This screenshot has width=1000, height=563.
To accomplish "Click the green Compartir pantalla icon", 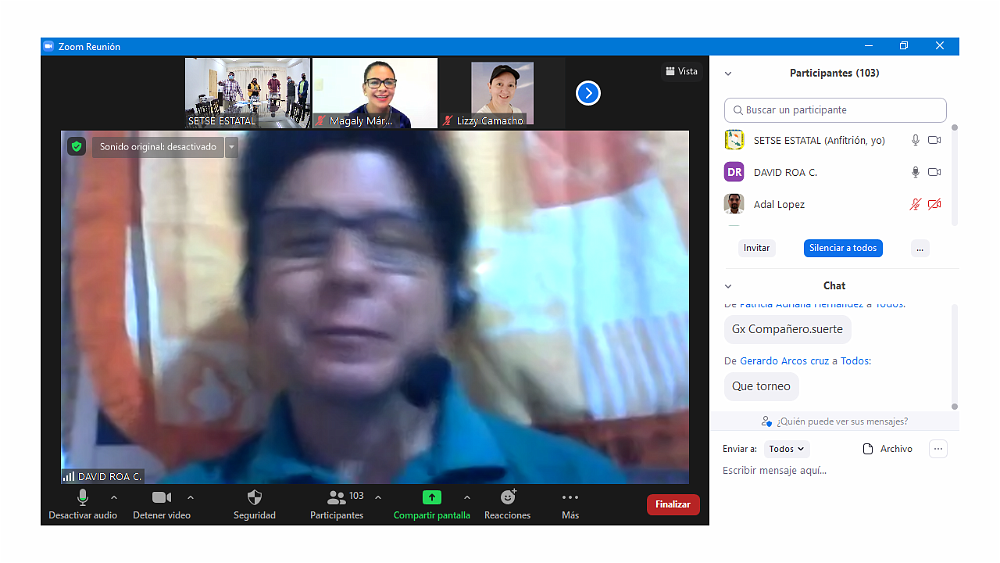I will pos(431,497).
